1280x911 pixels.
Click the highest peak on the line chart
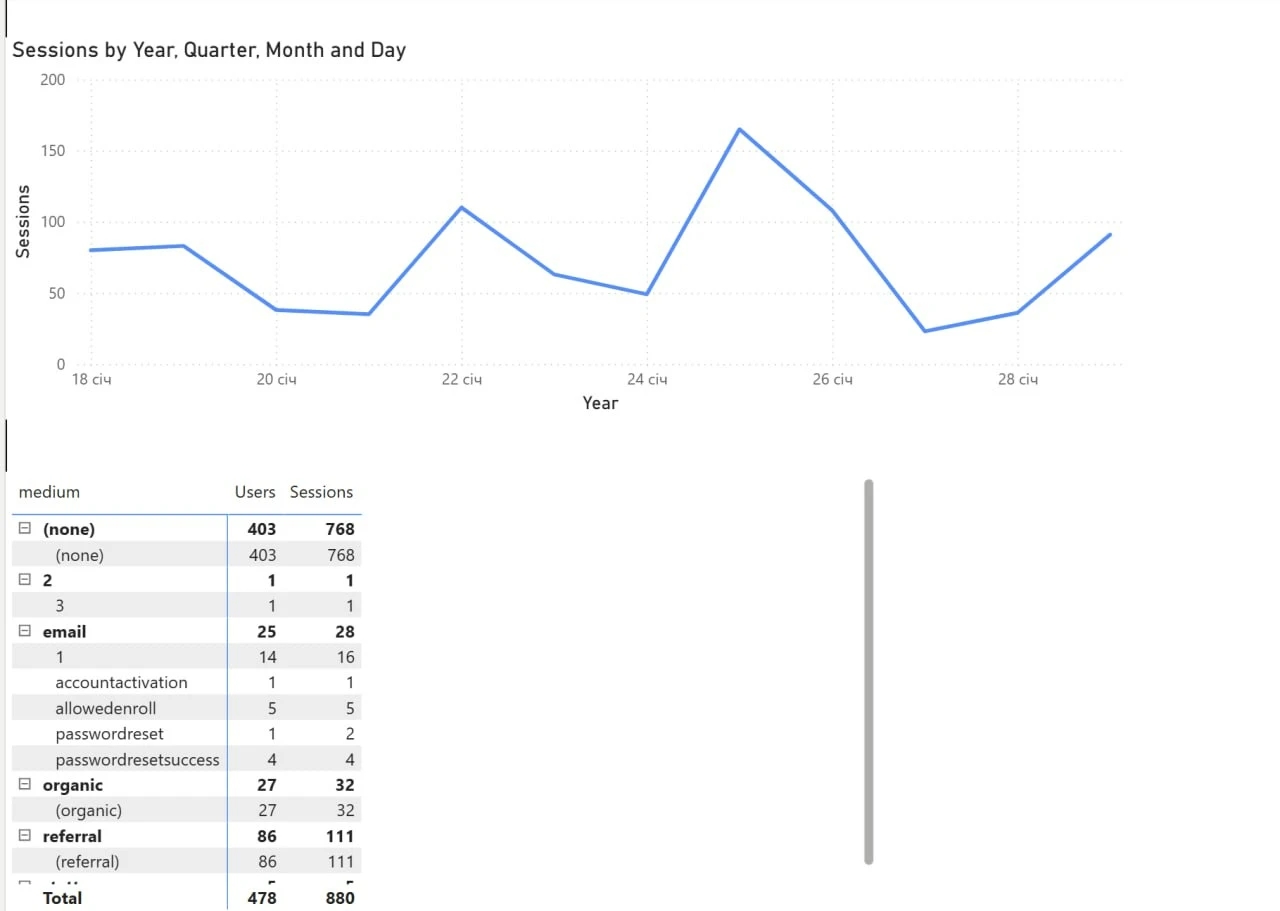coord(739,129)
